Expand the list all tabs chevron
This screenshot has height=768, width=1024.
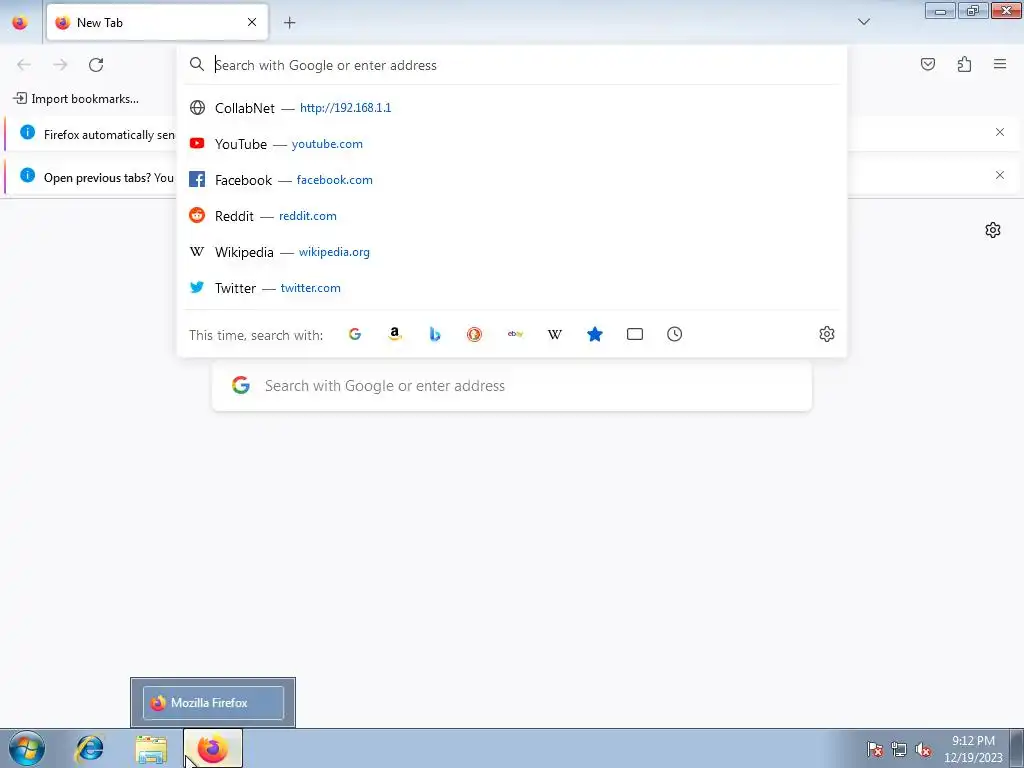pyautogui.click(x=863, y=22)
